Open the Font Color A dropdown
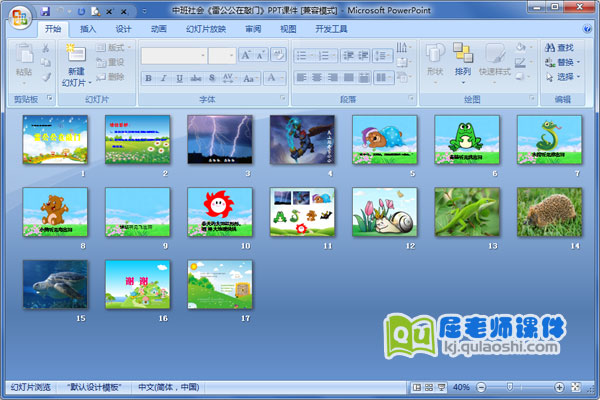Screen dimensions: 600x400 tap(274, 78)
